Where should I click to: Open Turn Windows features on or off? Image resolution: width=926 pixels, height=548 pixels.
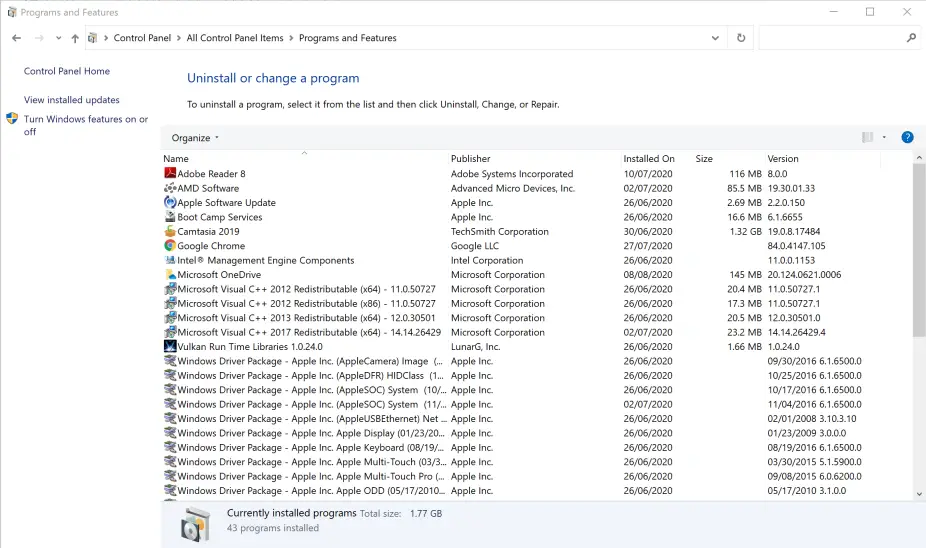click(86, 125)
